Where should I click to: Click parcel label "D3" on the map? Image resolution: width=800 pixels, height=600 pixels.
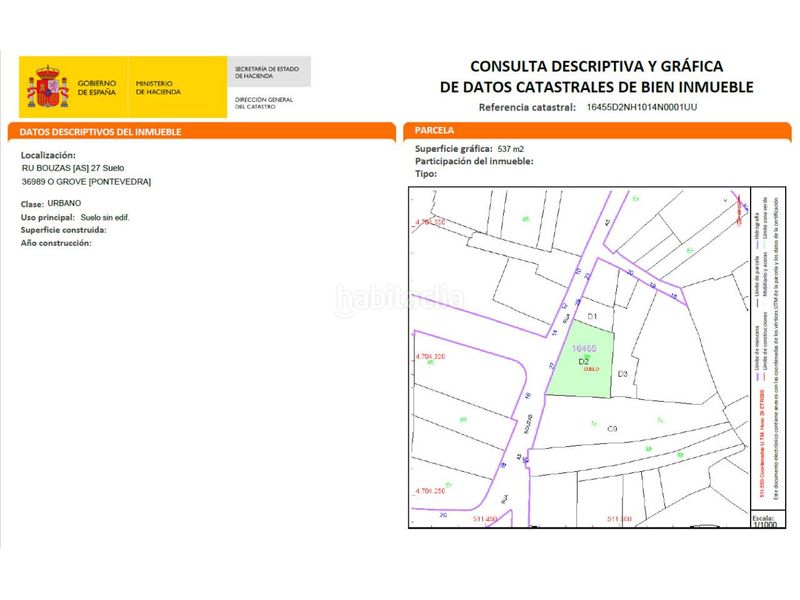pyautogui.click(x=622, y=374)
